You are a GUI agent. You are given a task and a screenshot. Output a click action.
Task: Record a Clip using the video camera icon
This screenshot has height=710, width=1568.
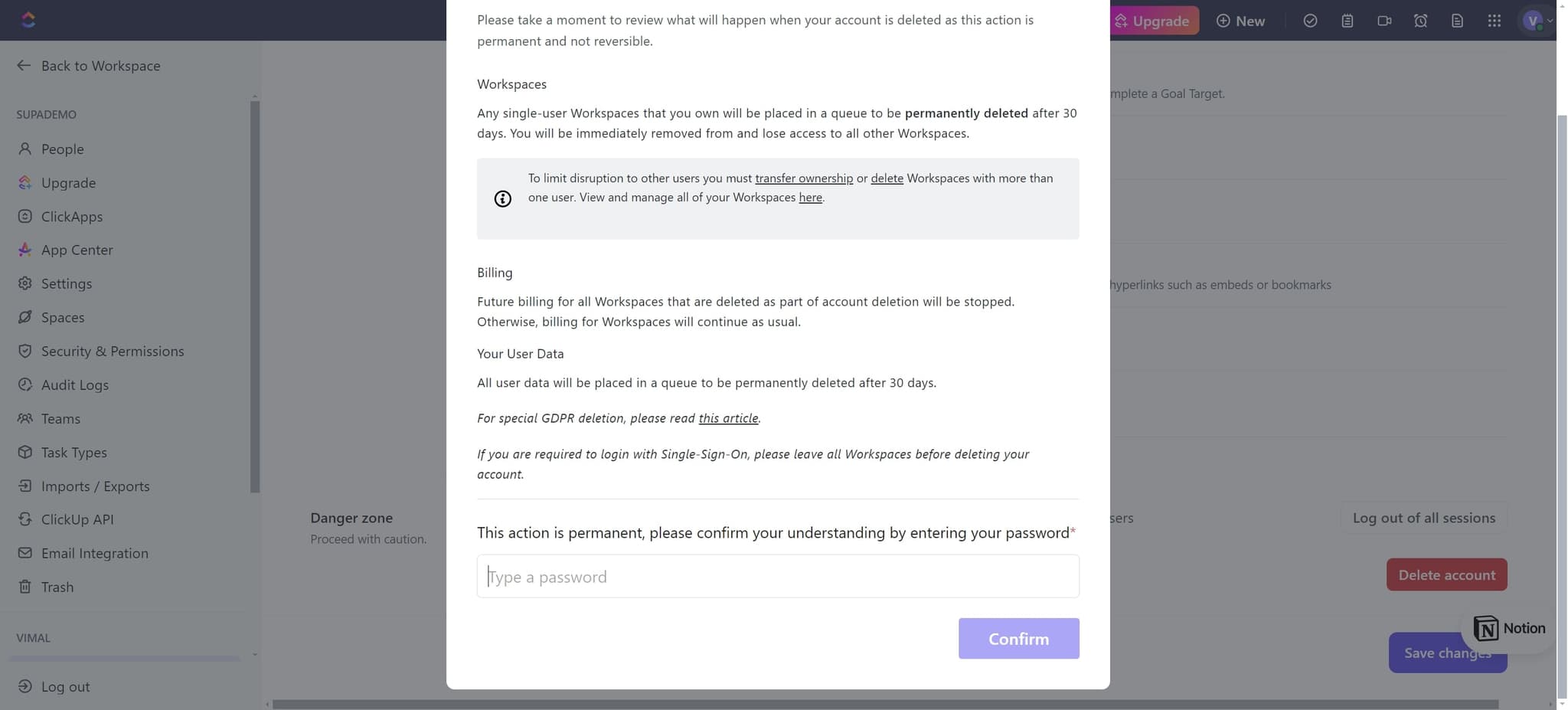tap(1383, 21)
